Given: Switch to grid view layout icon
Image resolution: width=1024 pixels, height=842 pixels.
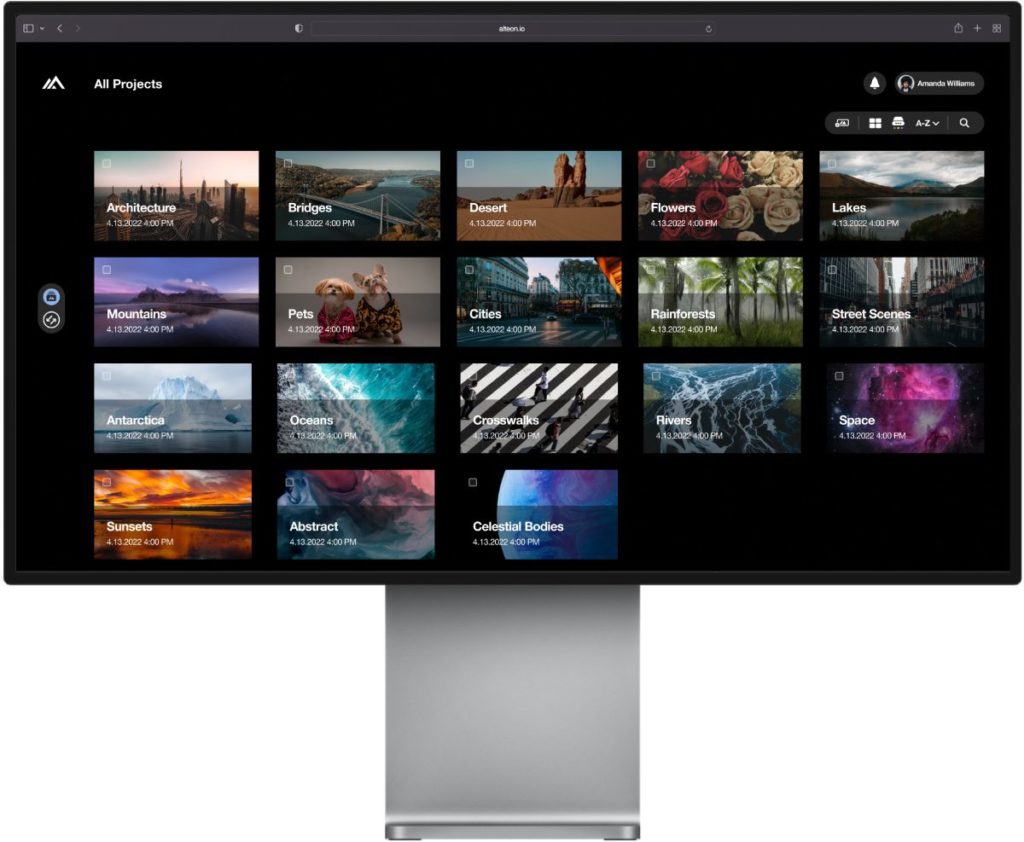Looking at the screenshot, I should pyautogui.click(x=875, y=123).
